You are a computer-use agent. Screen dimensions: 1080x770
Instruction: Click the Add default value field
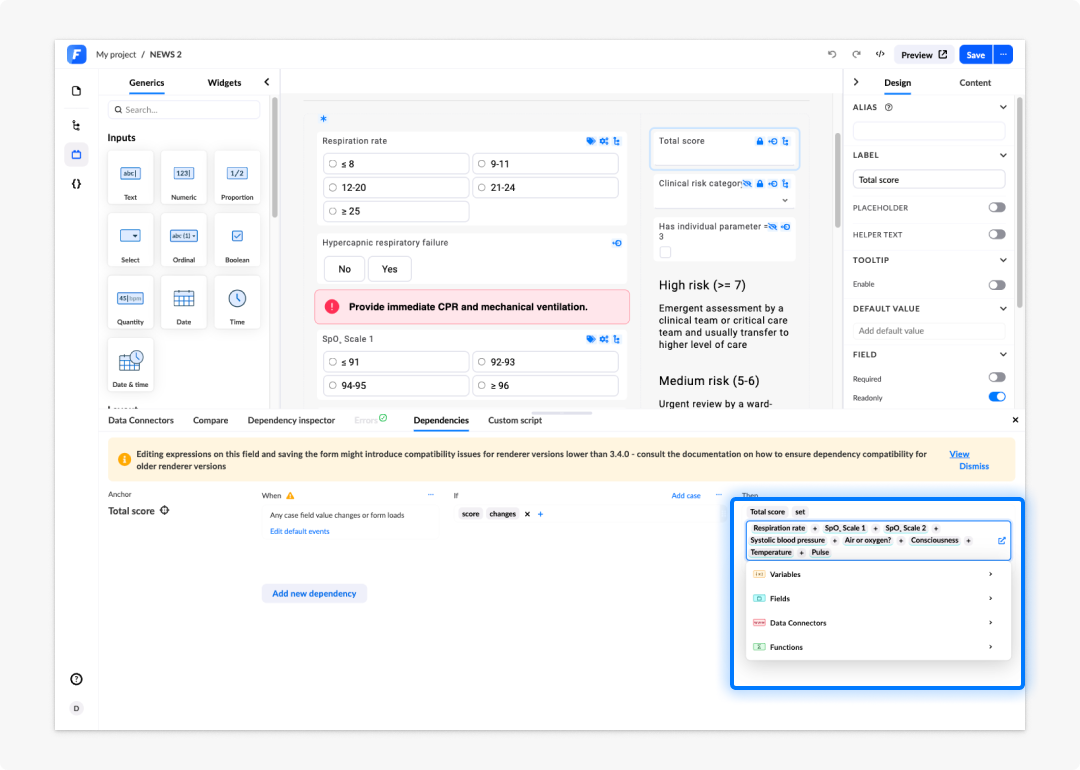(928, 331)
